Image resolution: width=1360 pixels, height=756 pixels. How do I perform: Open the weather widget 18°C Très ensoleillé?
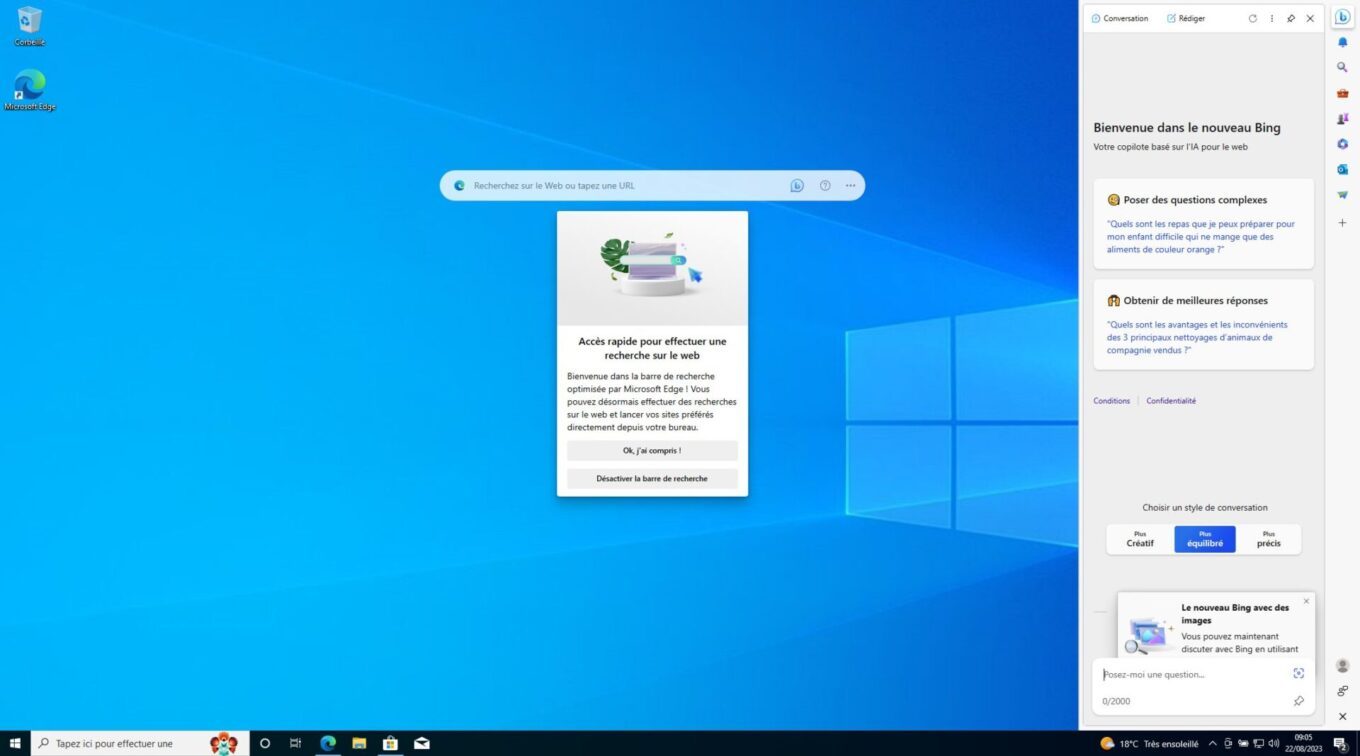pos(1149,743)
